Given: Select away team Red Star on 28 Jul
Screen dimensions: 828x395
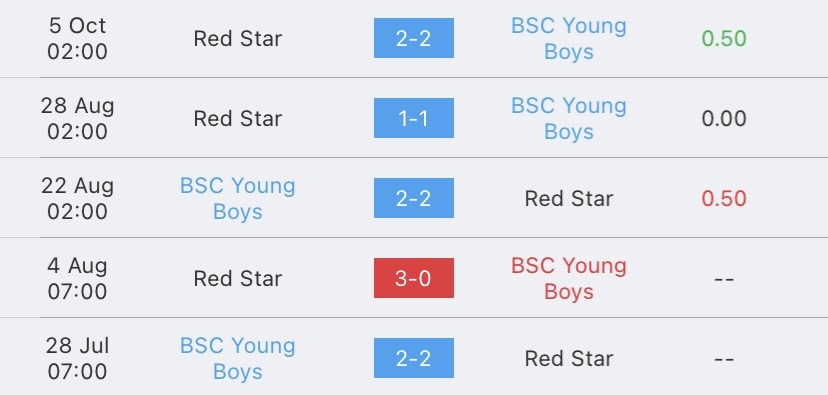Looking at the screenshot, I should pyautogui.click(x=569, y=359).
